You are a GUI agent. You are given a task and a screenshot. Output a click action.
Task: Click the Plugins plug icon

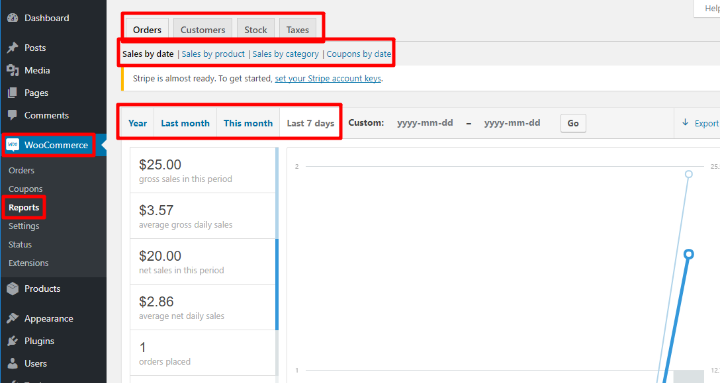(12, 341)
